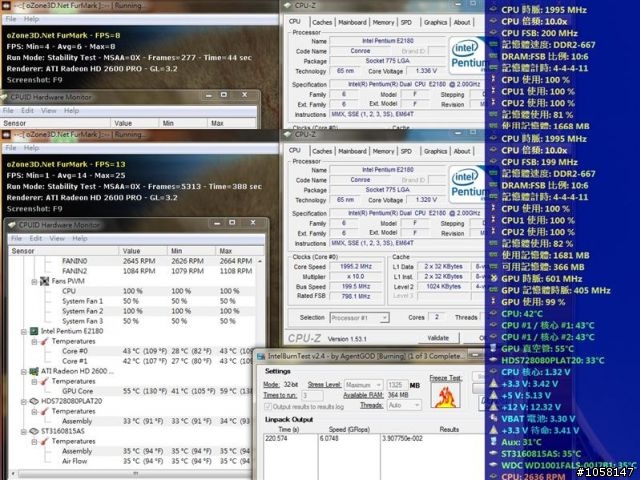Collapse the ST3160815AS drive node
The image size is (640, 480).
point(24,432)
